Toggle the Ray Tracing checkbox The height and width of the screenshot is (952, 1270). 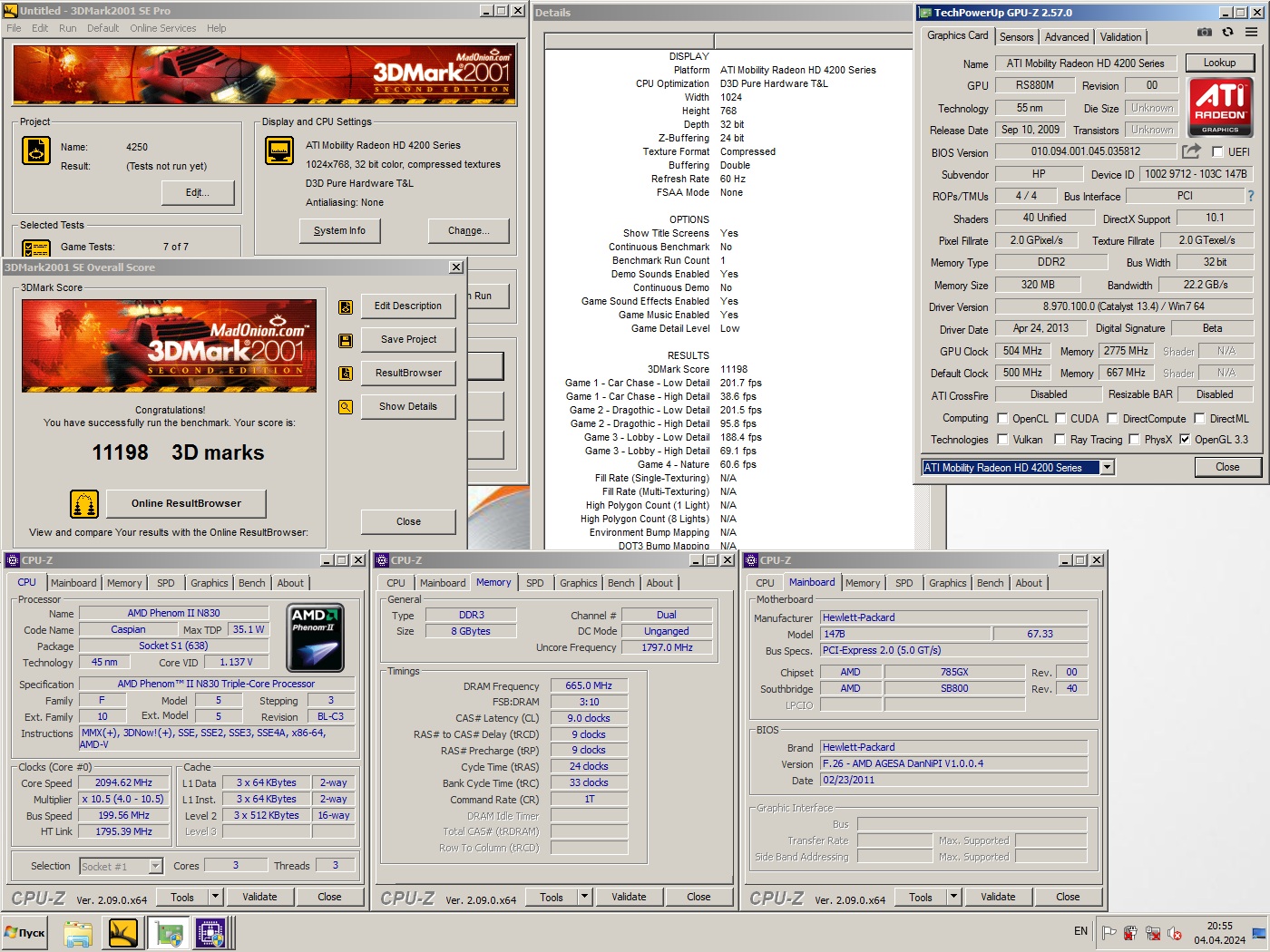click(1060, 440)
